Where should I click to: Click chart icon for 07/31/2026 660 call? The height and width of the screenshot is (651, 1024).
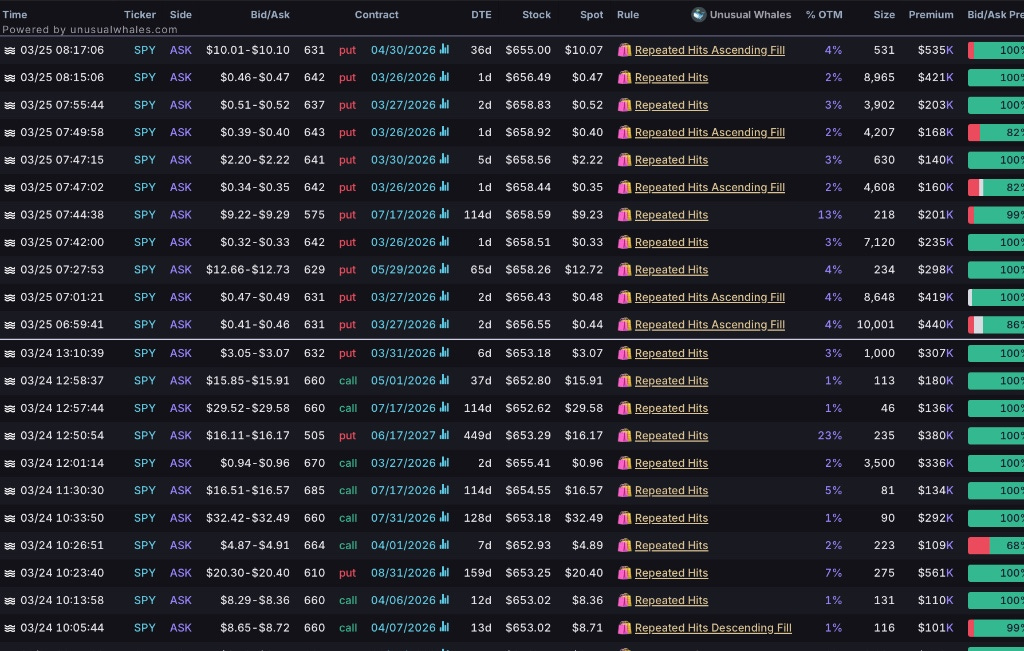[x=445, y=516]
